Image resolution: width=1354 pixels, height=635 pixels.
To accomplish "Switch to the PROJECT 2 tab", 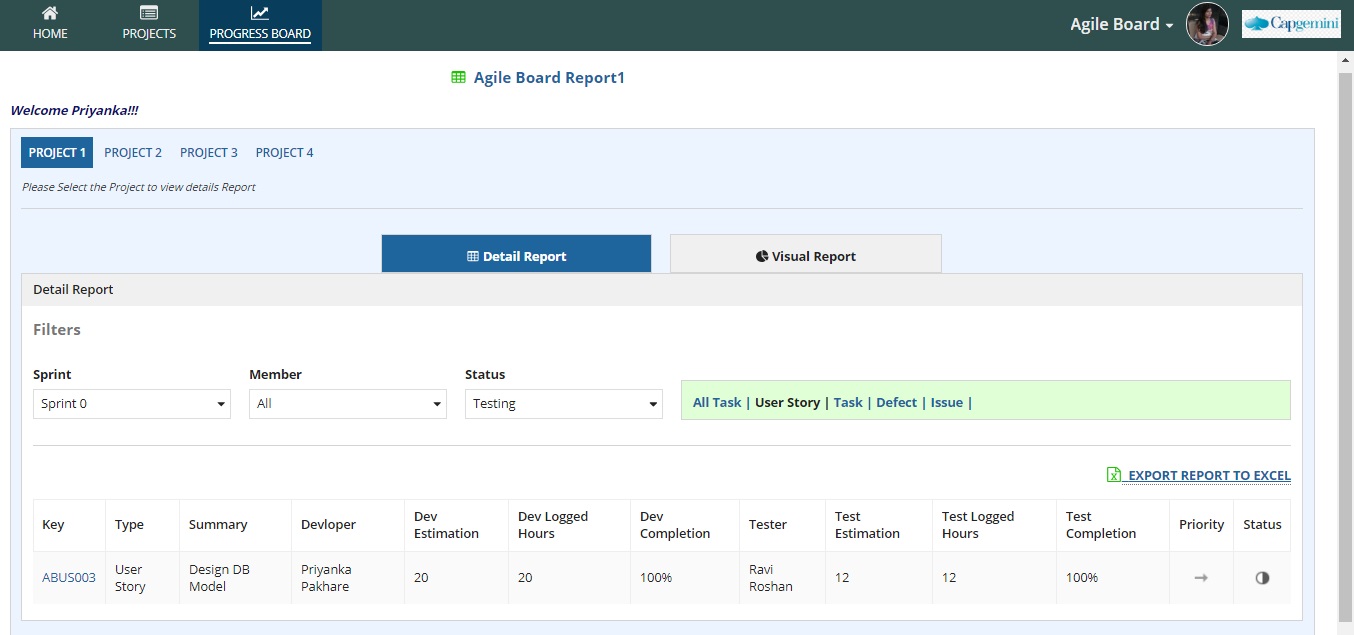I will (133, 152).
